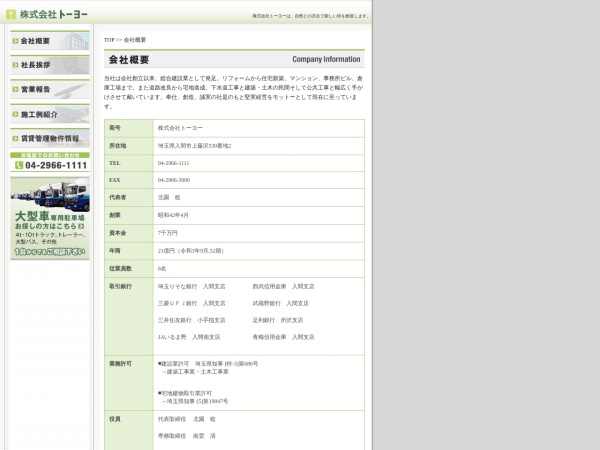Click the 専務取締役 officer line
The image size is (600, 450).
pos(186,436)
